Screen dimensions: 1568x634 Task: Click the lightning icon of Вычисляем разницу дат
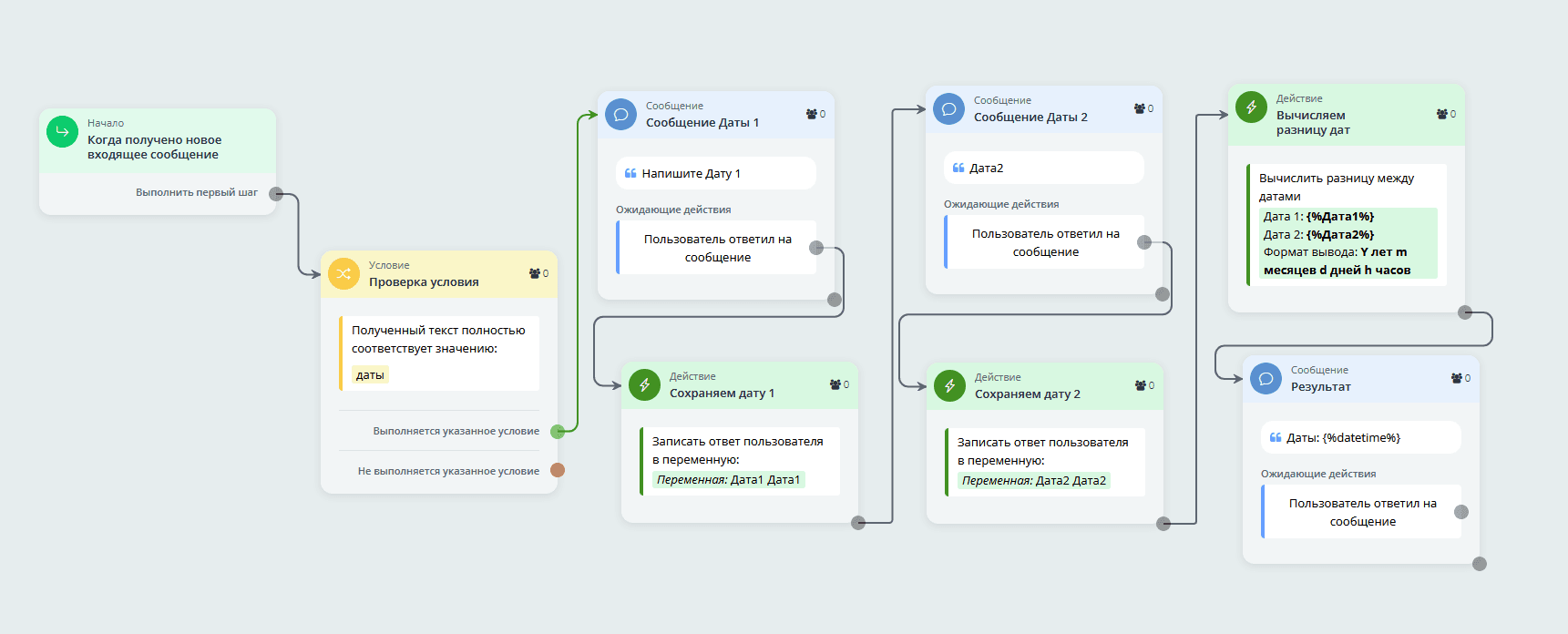(1251, 107)
